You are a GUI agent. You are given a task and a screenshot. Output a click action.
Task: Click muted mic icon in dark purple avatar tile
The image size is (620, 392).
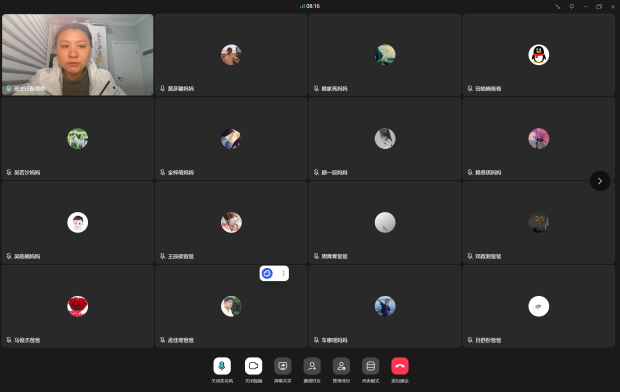coord(163,172)
